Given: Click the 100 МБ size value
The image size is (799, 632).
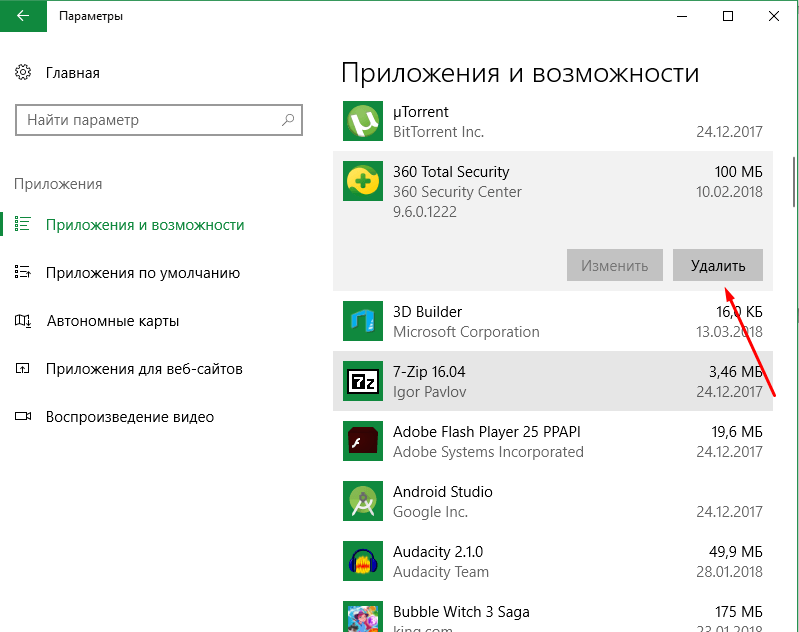Looking at the screenshot, I should click(738, 172).
